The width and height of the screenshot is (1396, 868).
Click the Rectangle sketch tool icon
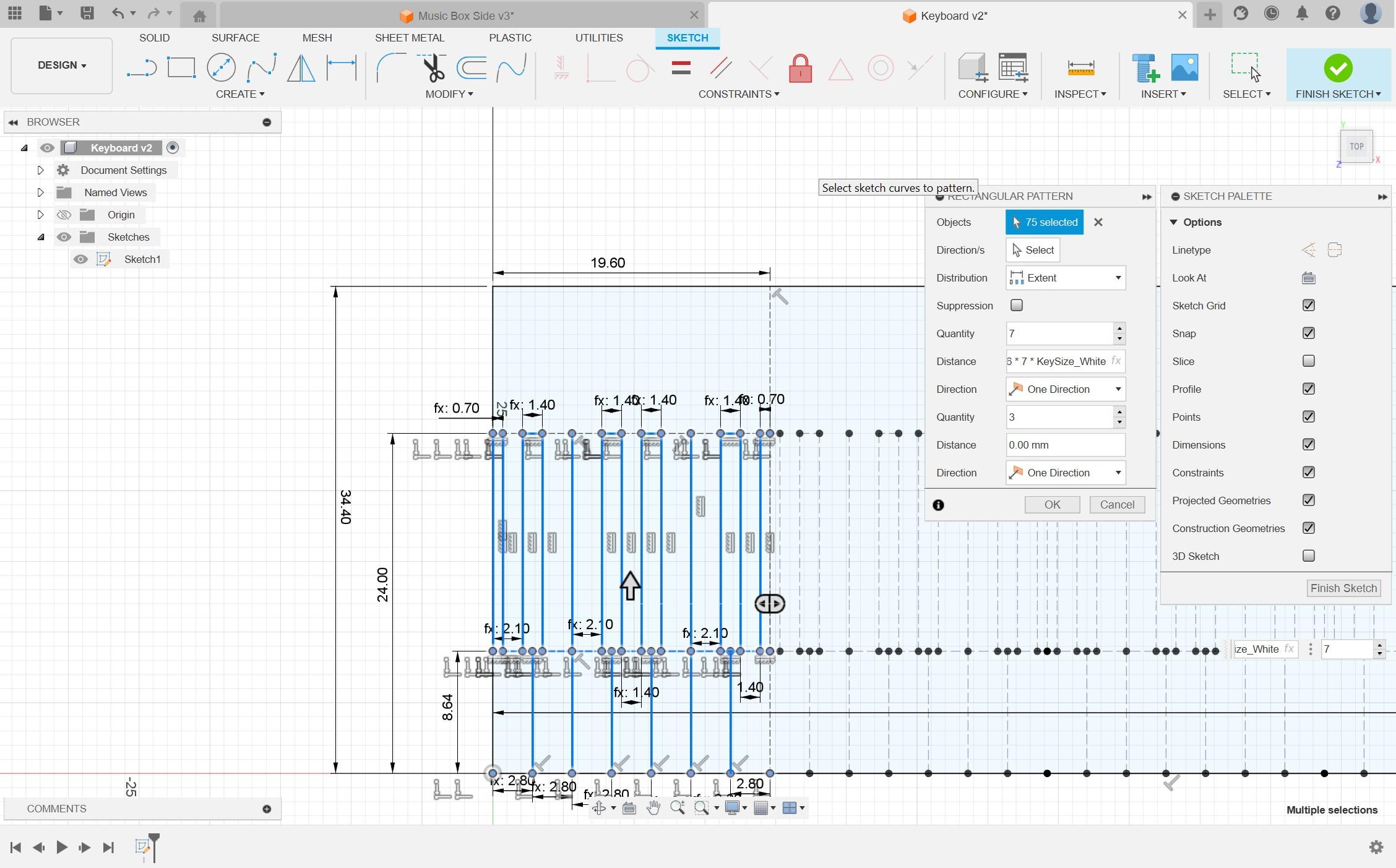(180, 67)
